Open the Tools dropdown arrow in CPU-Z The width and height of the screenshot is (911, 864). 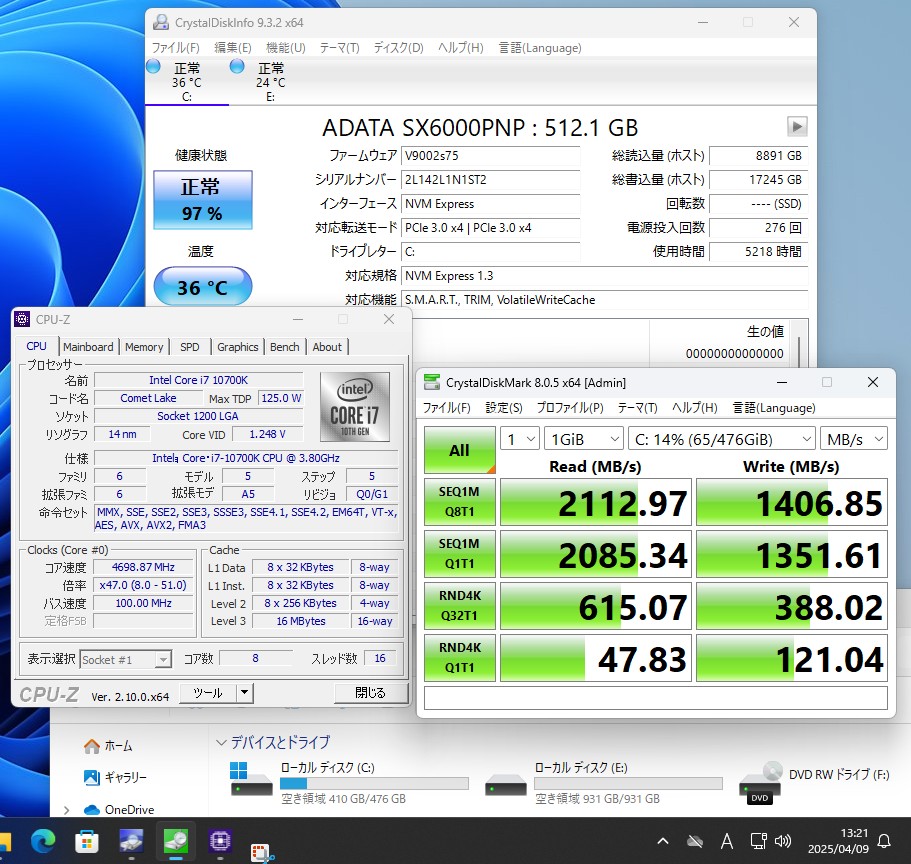click(x=245, y=692)
